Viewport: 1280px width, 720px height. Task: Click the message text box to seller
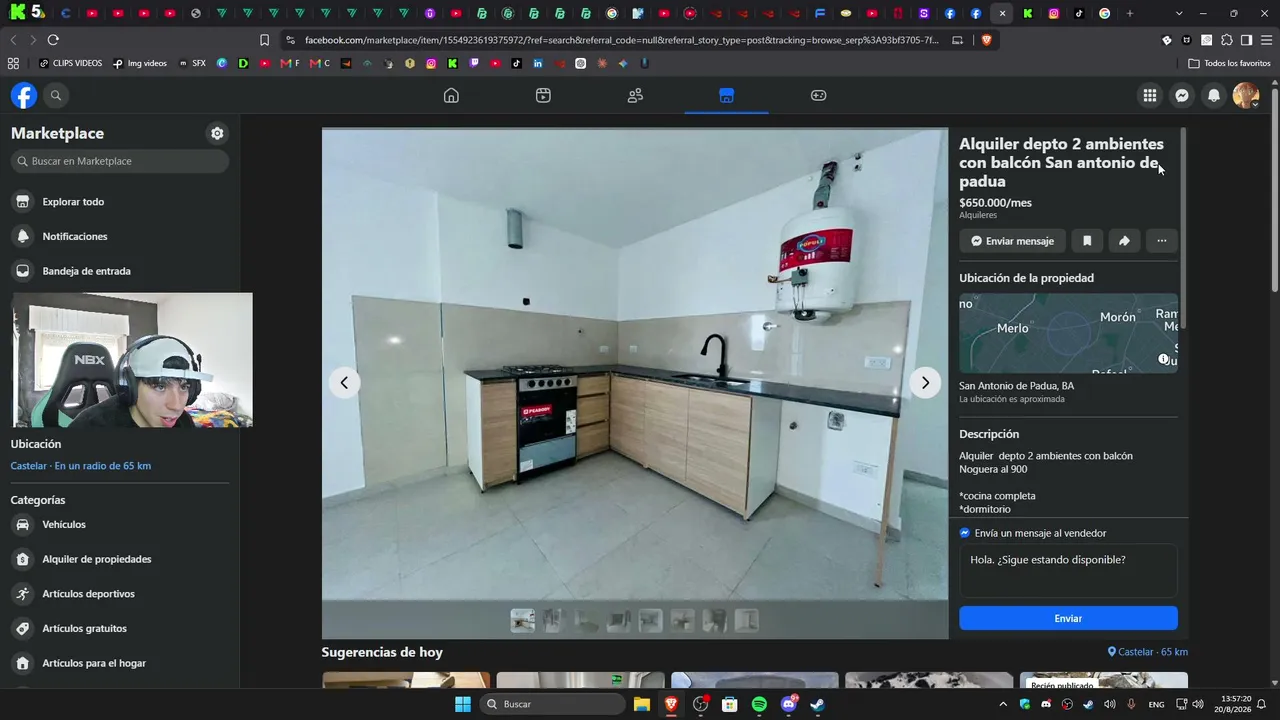1068,571
